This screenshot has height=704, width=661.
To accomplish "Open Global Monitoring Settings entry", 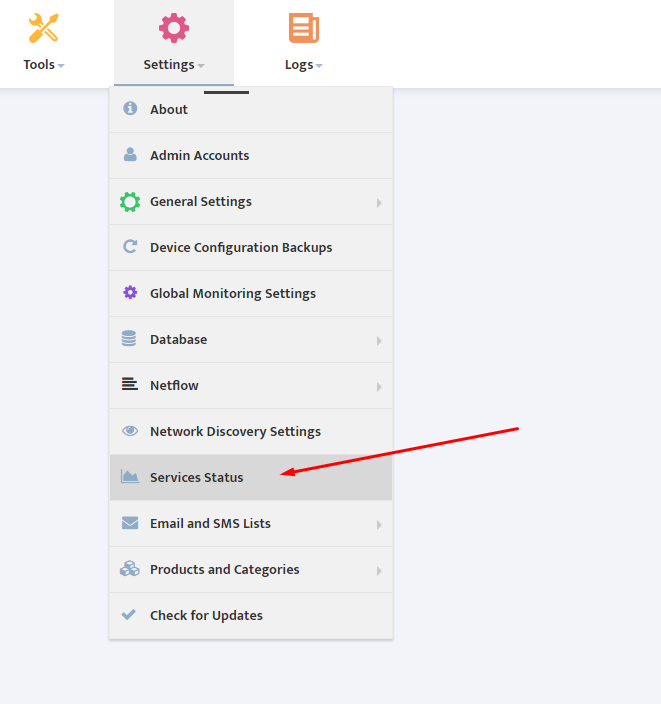I will coord(251,293).
